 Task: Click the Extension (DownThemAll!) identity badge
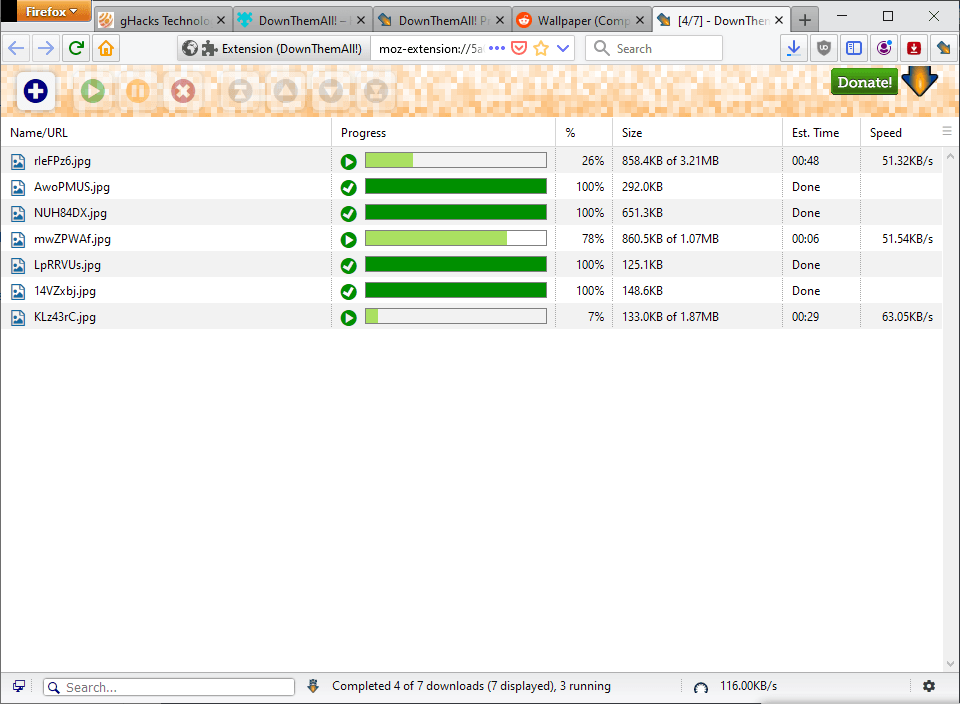tap(274, 48)
